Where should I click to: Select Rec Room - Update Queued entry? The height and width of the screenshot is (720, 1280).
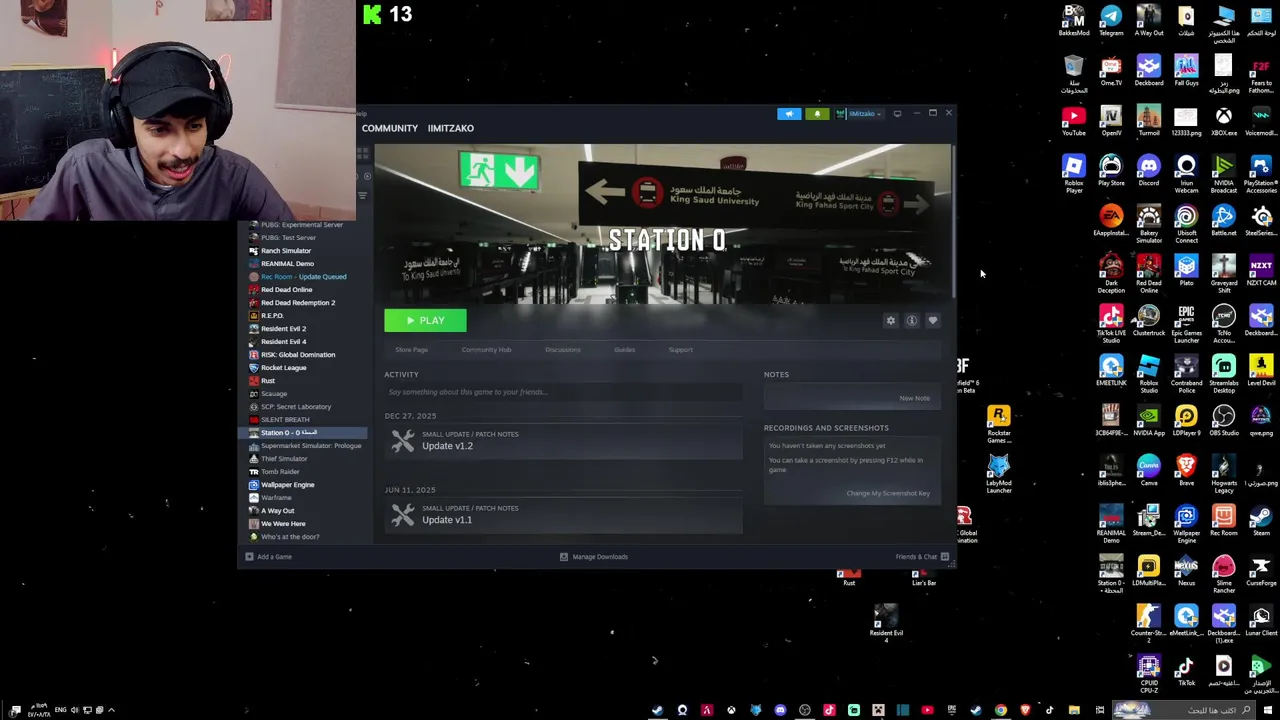coord(303,277)
